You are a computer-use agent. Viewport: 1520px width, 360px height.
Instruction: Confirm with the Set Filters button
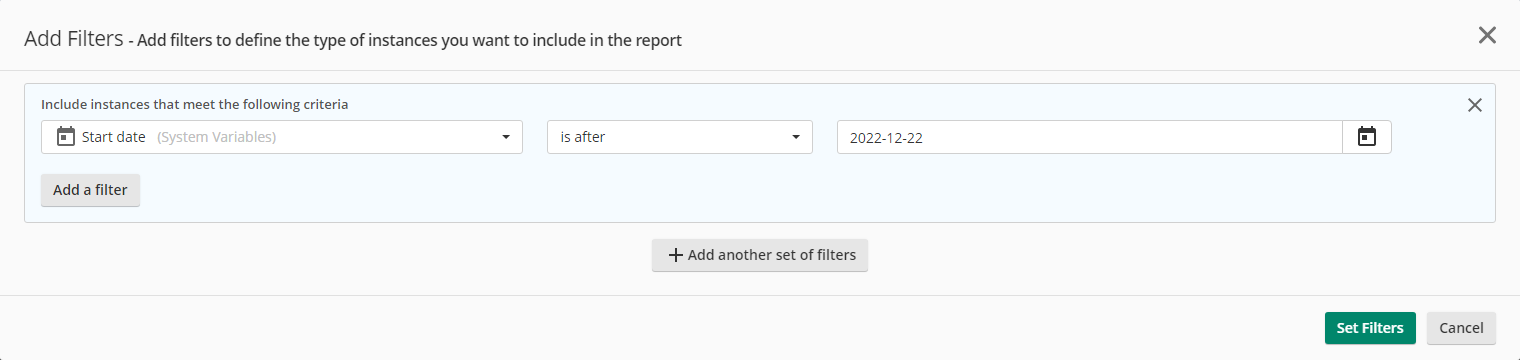pyautogui.click(x=1370, y=328)
